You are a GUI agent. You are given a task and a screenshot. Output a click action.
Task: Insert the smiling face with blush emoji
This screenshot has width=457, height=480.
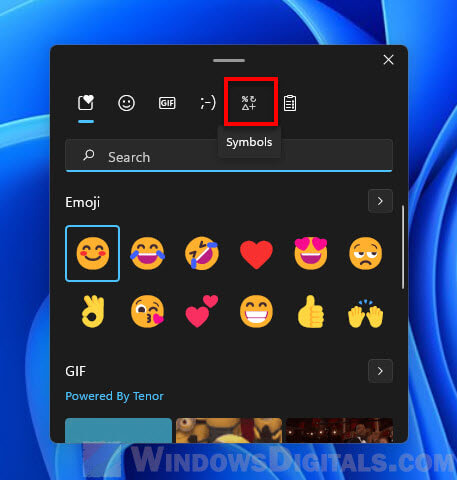93,253
